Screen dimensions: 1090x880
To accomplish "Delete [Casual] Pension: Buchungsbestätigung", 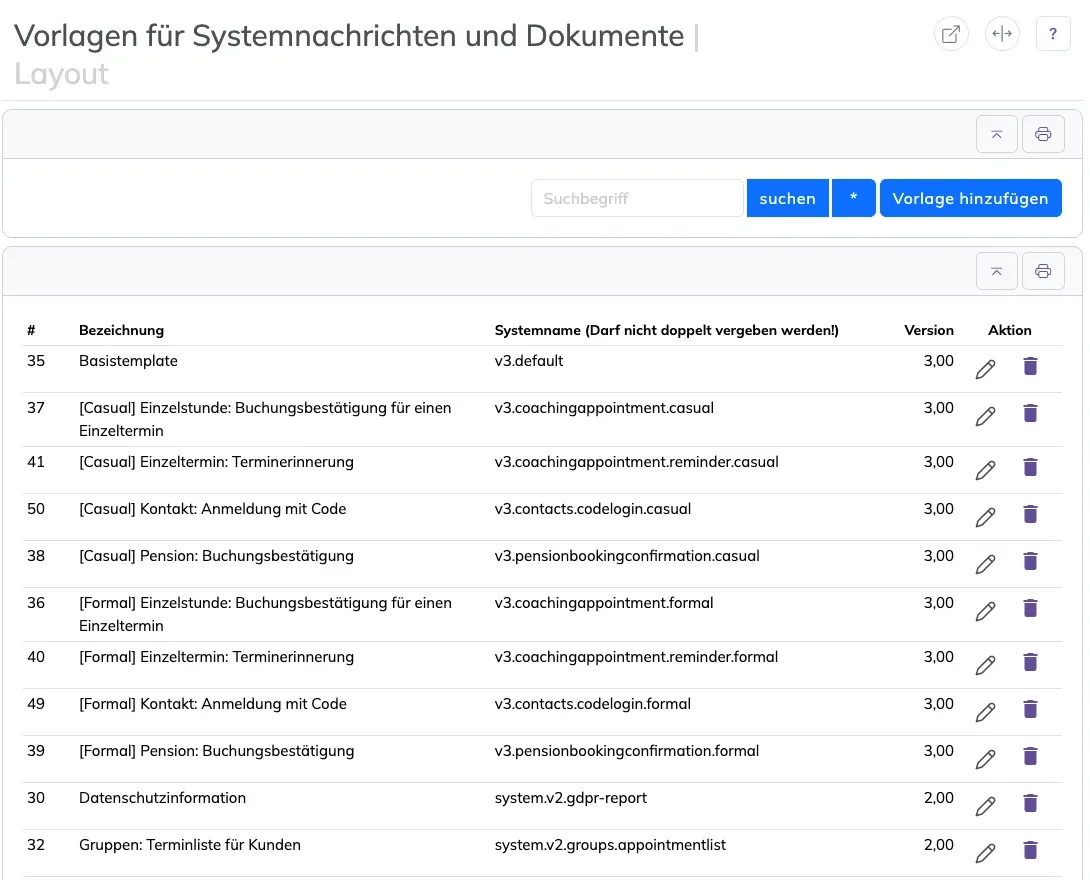I will tap(1030, 561).
